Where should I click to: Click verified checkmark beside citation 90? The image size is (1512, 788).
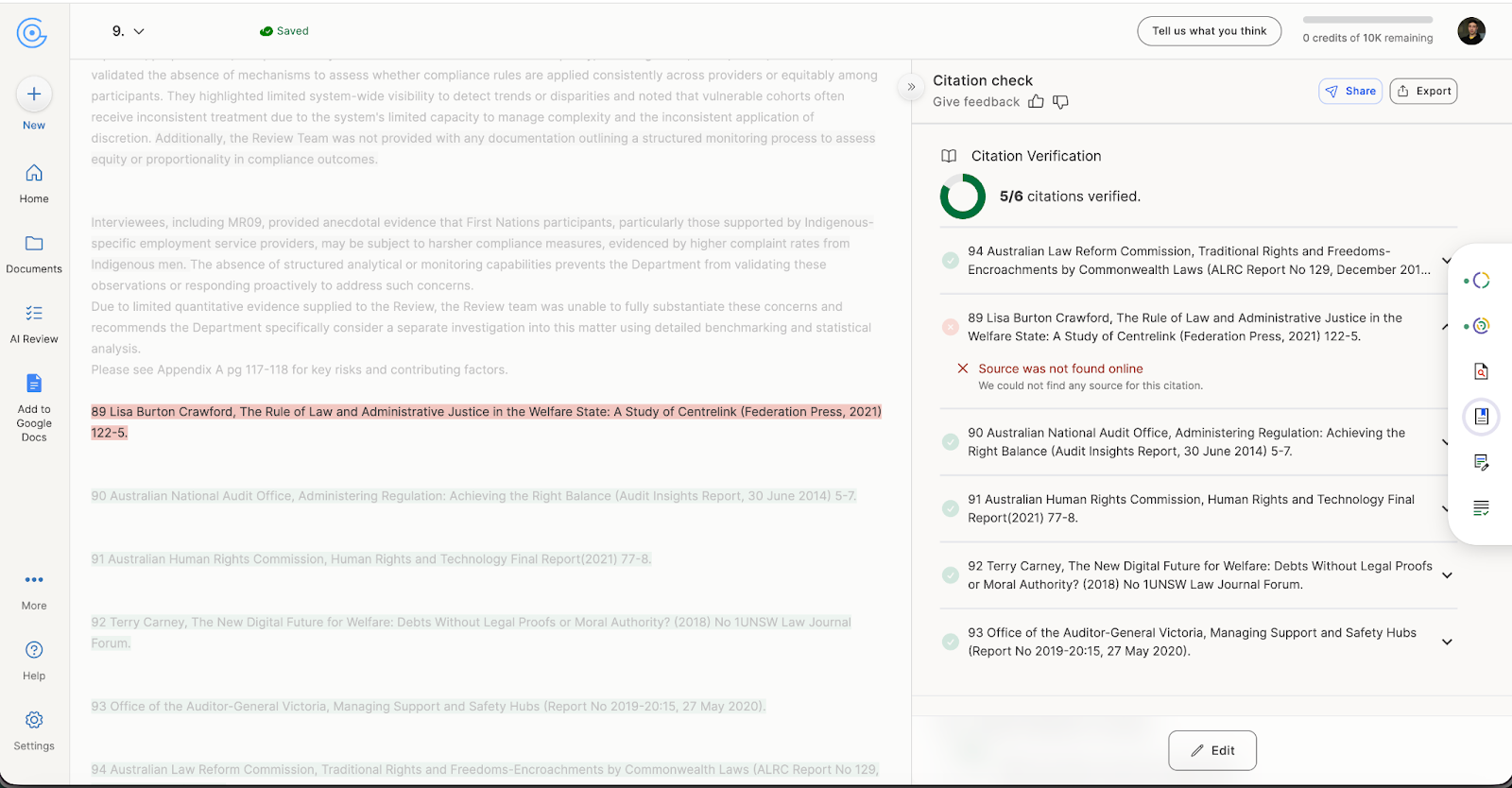click(x=951, y=442)
